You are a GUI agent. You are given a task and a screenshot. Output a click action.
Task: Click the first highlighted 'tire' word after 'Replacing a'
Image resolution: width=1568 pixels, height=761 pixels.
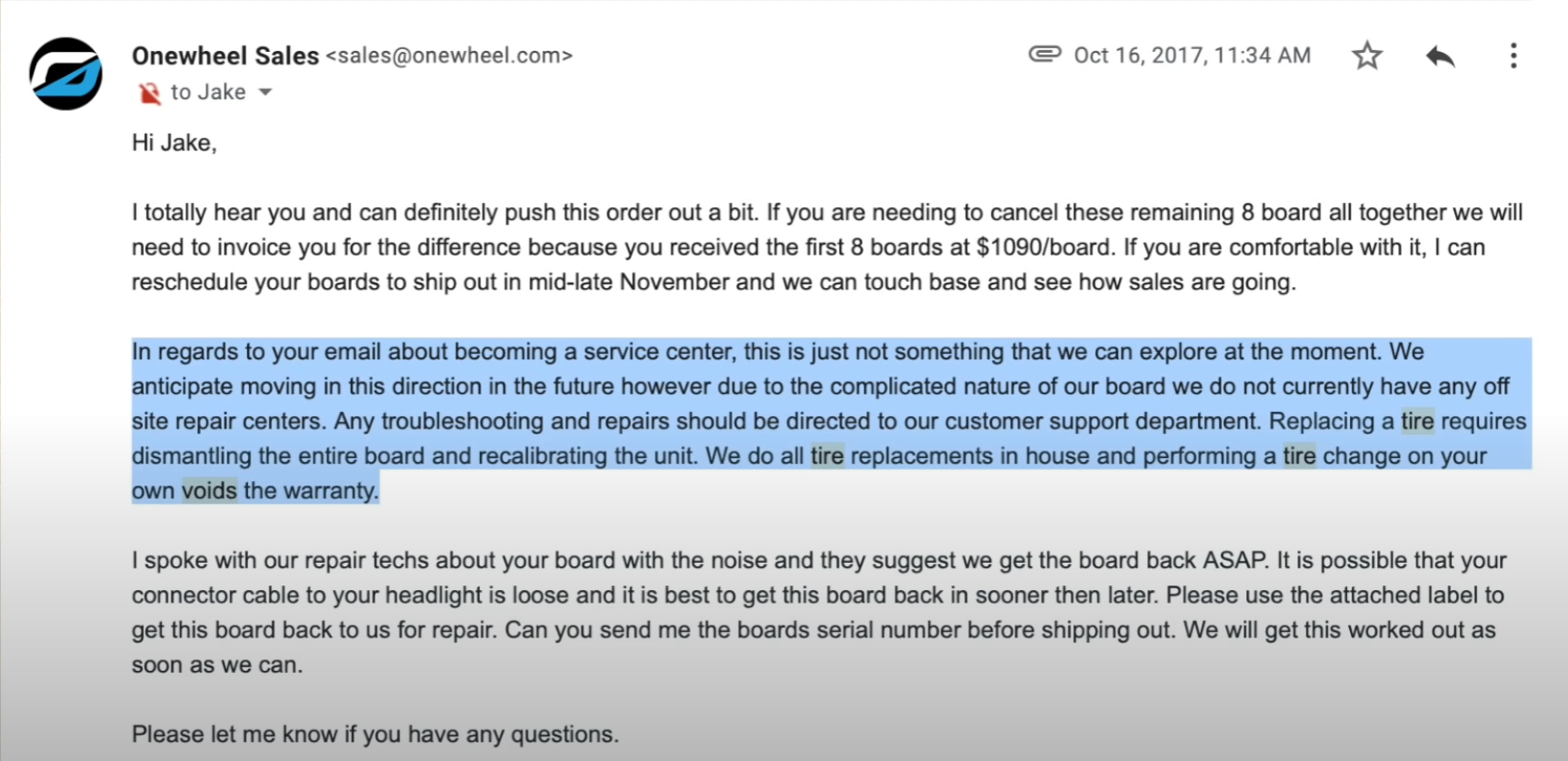coord(1417,422)
